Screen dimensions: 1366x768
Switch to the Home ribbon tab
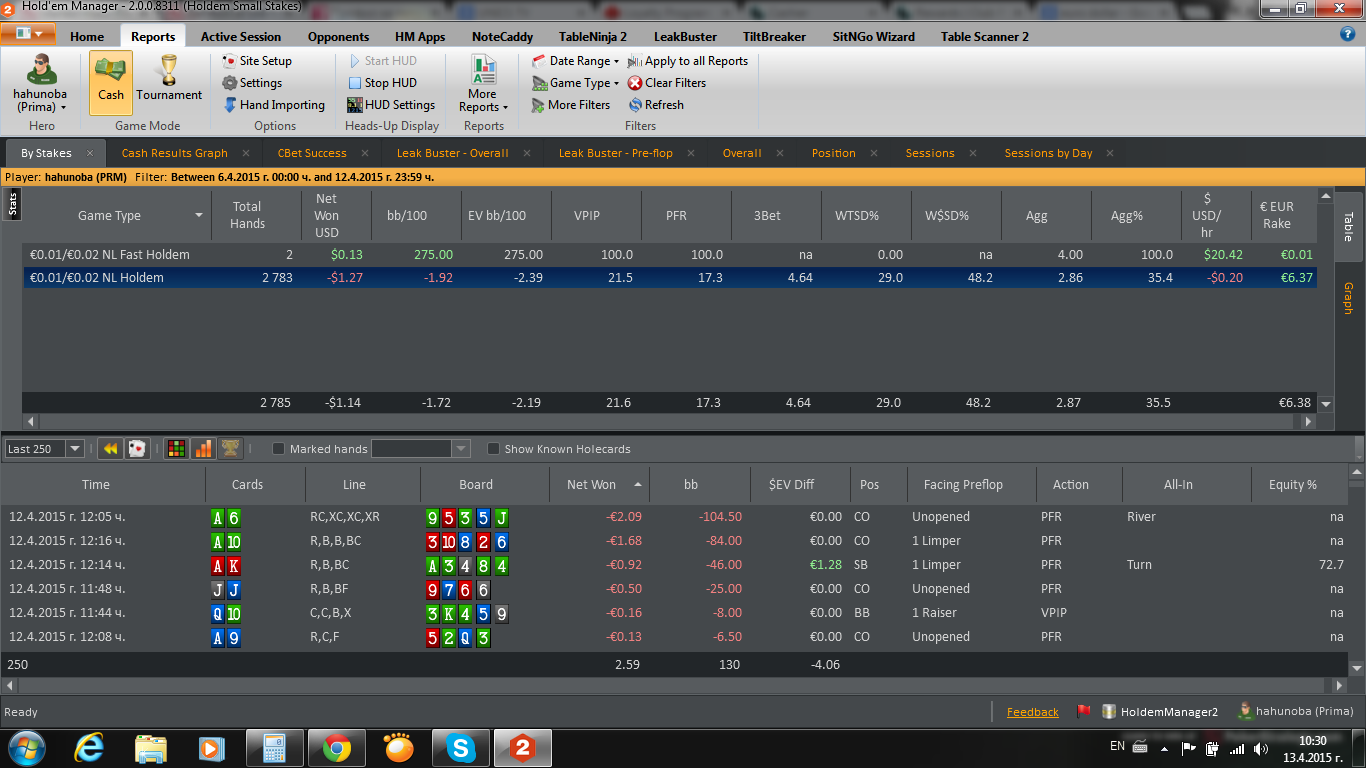(x=87, y=37)
